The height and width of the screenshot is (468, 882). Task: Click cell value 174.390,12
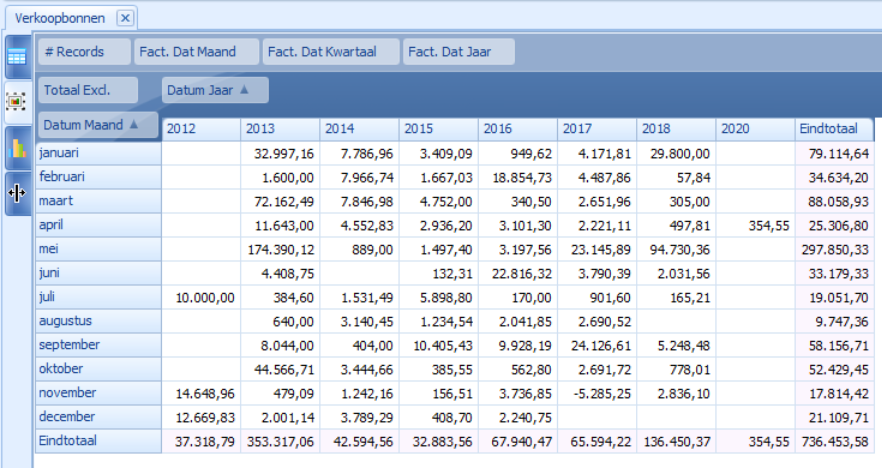point(281,250)
